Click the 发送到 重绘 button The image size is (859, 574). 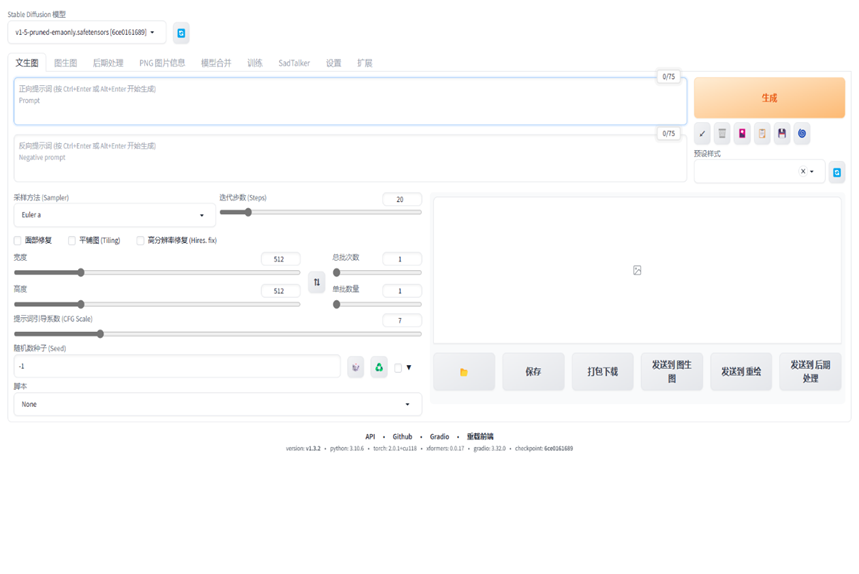(x=741, y=372)
